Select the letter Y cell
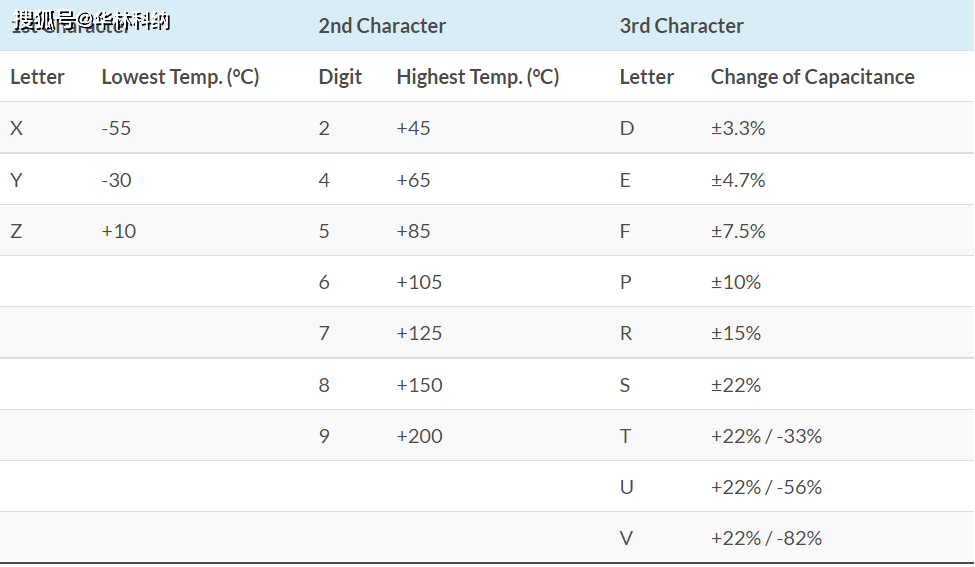 [x=16, y=180]
